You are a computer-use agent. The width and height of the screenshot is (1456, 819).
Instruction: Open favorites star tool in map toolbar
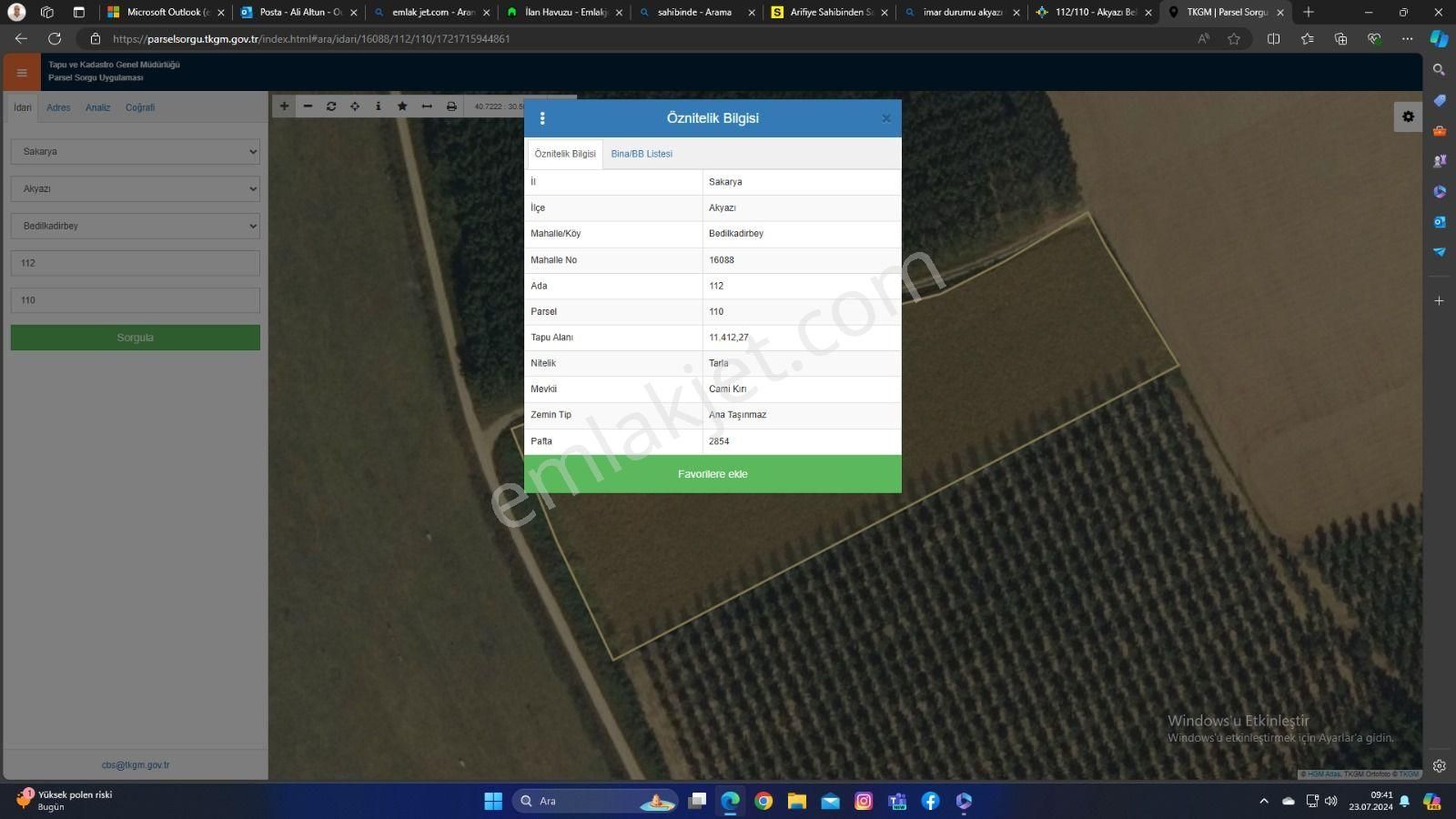(x=402, y=106)
